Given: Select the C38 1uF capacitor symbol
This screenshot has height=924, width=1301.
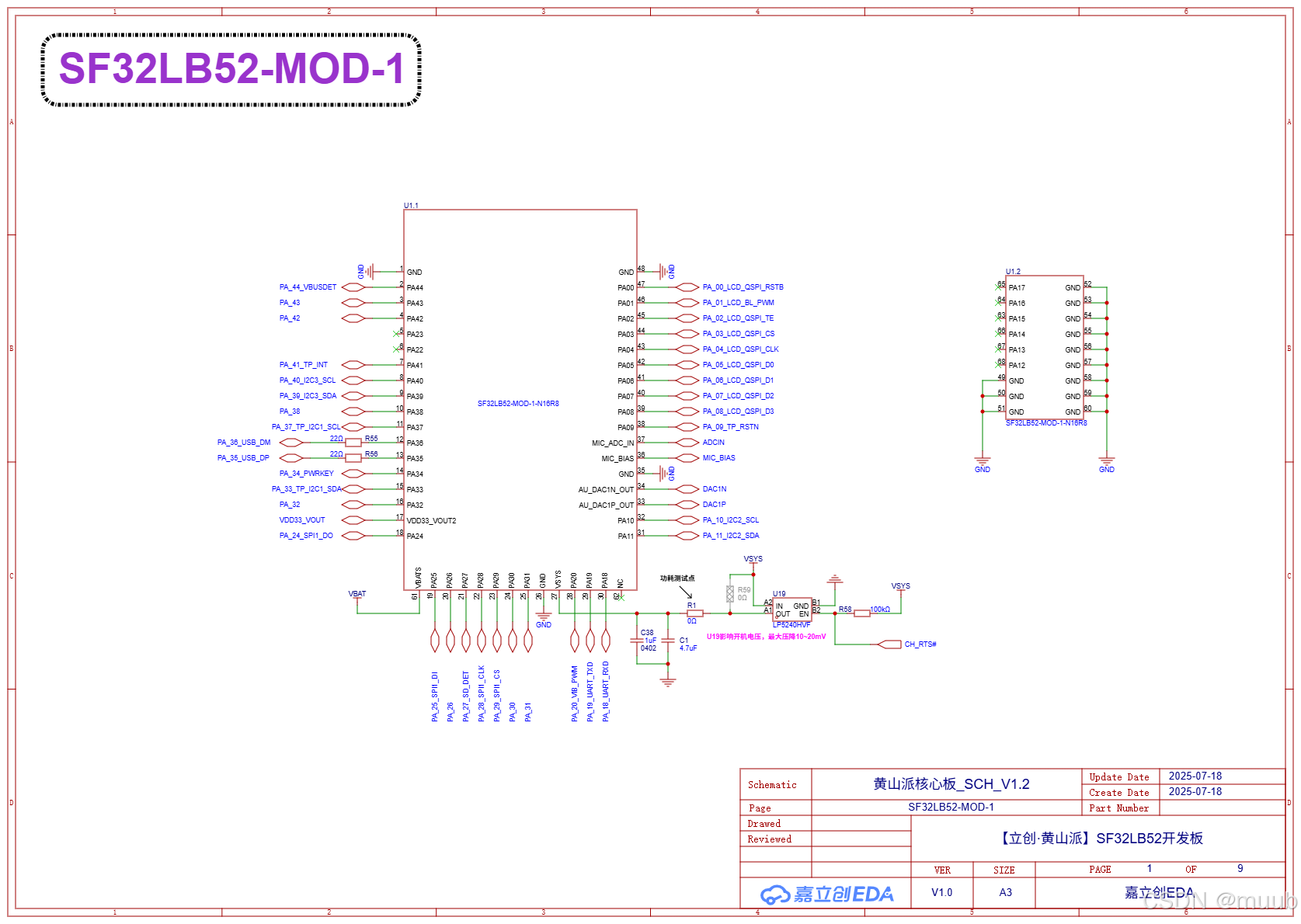Looking at the screenshot, I should pos(637,641).
